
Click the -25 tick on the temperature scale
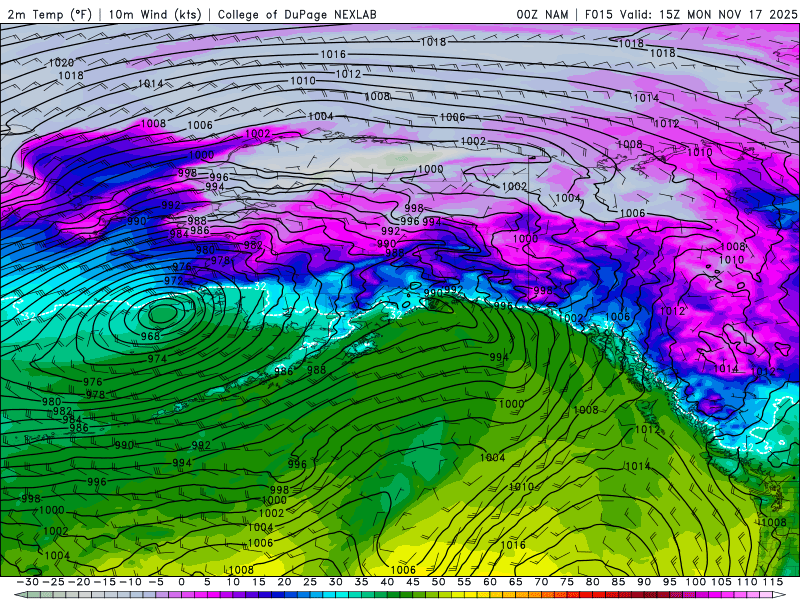[x=53, y=582]
